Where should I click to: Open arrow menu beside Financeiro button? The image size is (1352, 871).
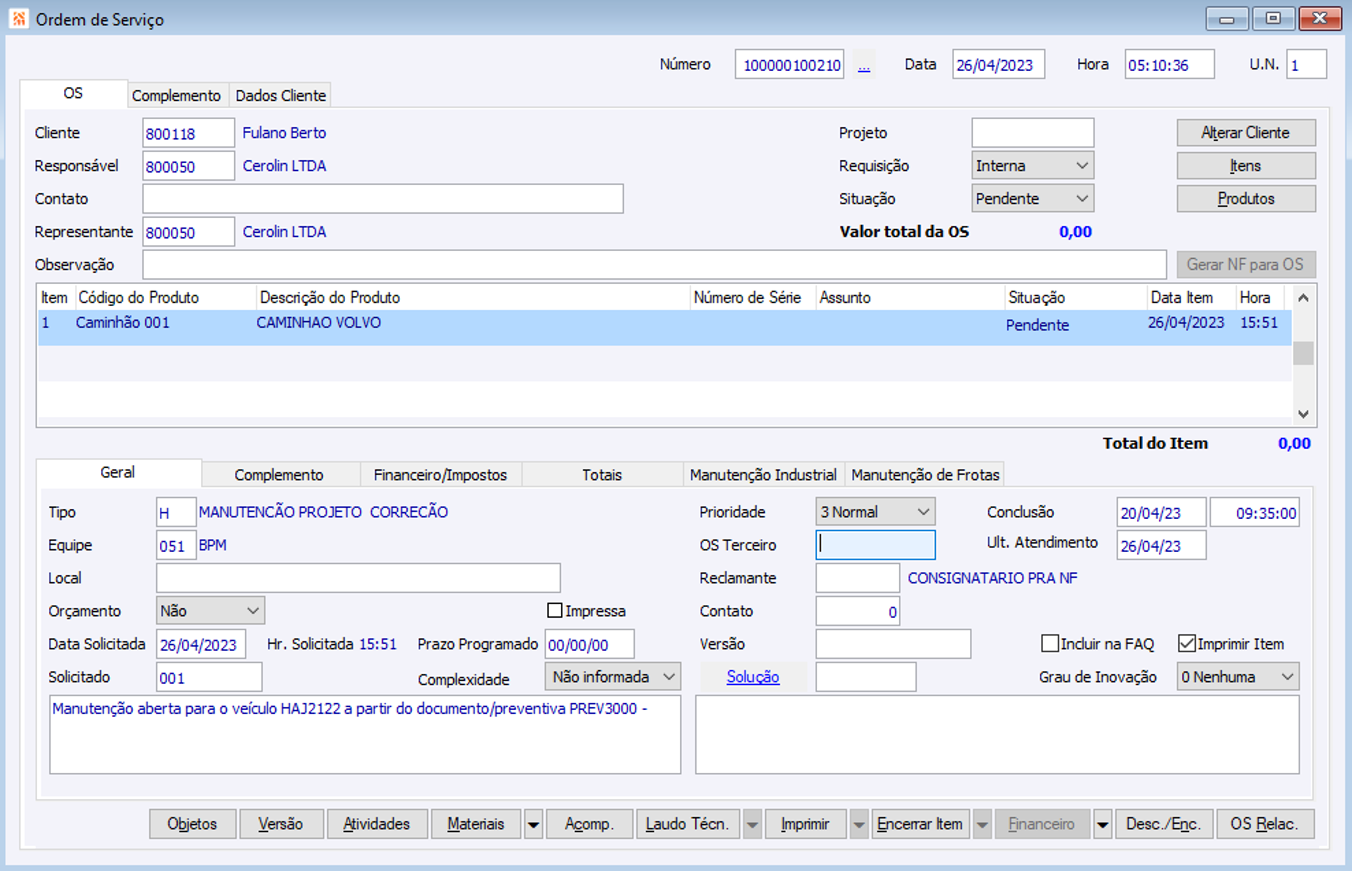pos(1102,825)
